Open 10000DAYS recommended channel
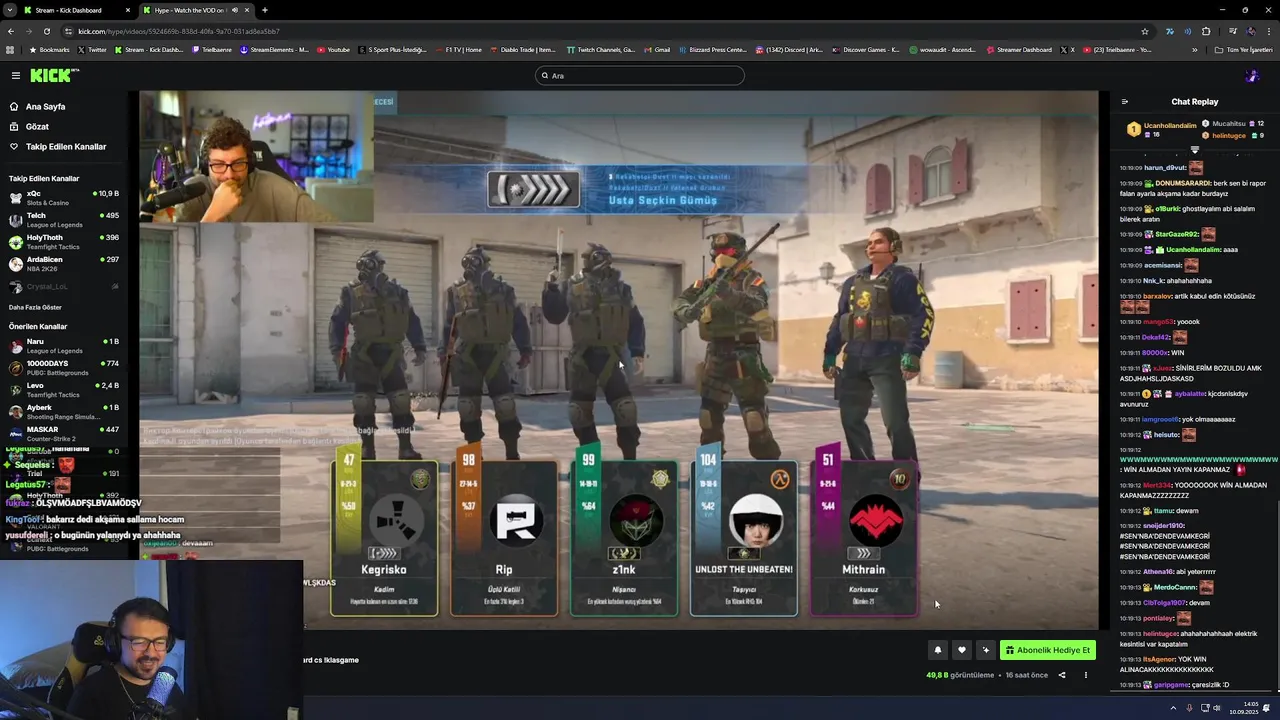Viewport: 1280px width, 720px height. pos(64,368)
